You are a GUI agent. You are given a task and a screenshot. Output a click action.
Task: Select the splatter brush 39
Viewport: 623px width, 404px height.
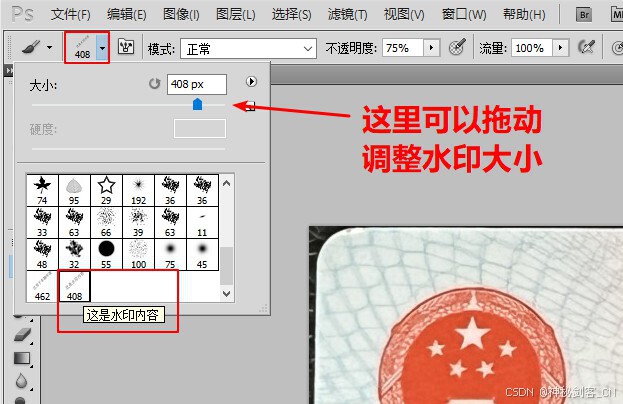pos(138,222)
